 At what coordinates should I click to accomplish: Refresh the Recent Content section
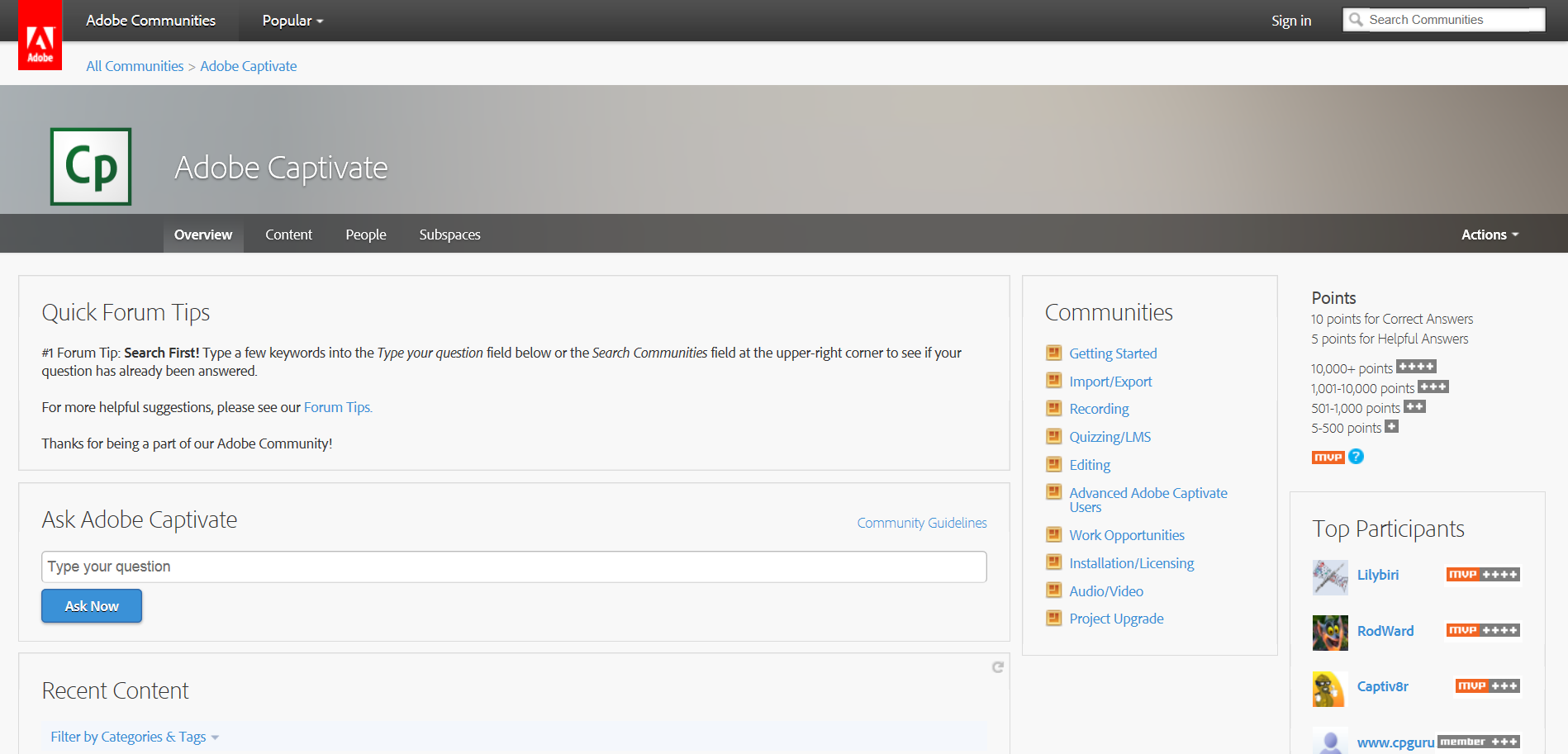(x=998, y=667)
